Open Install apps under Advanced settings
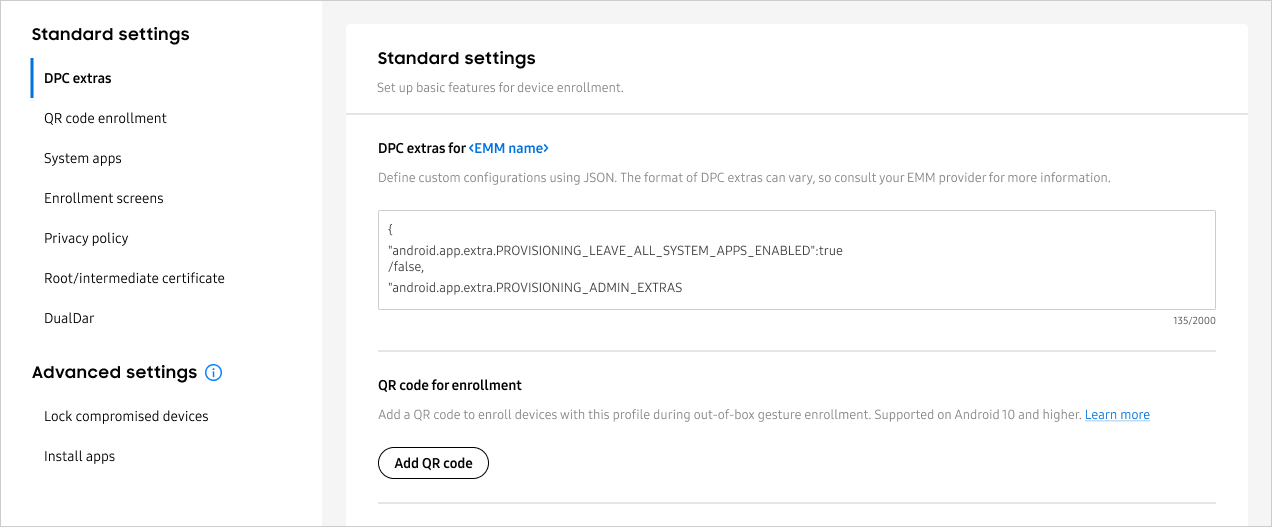This screenshot has height=527, width=1272. (x=80, y=456)
